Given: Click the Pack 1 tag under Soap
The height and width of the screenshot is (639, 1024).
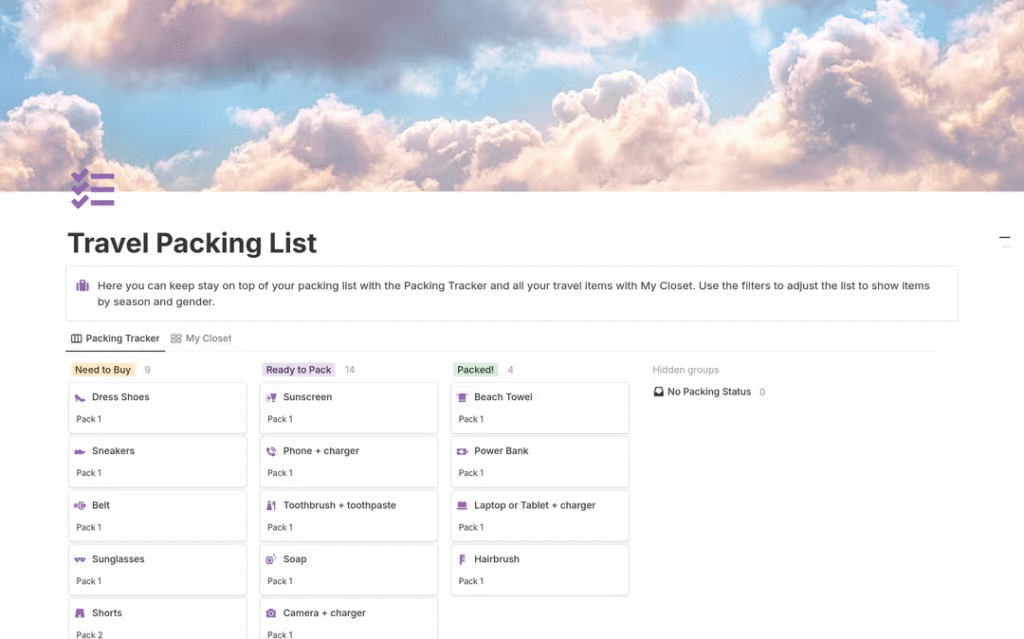Looking at the screenshot, I should (280, 581).
